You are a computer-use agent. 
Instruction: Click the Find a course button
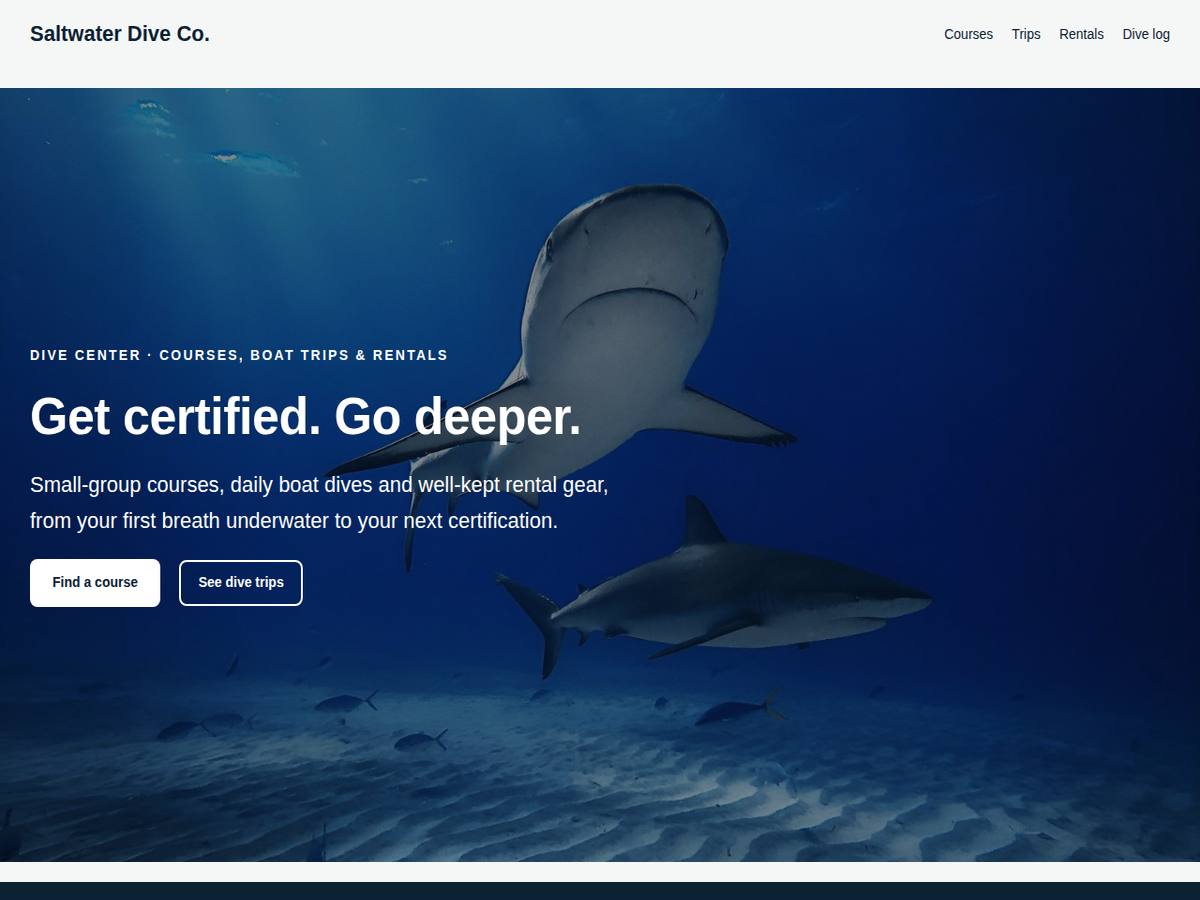pos(95,583)
